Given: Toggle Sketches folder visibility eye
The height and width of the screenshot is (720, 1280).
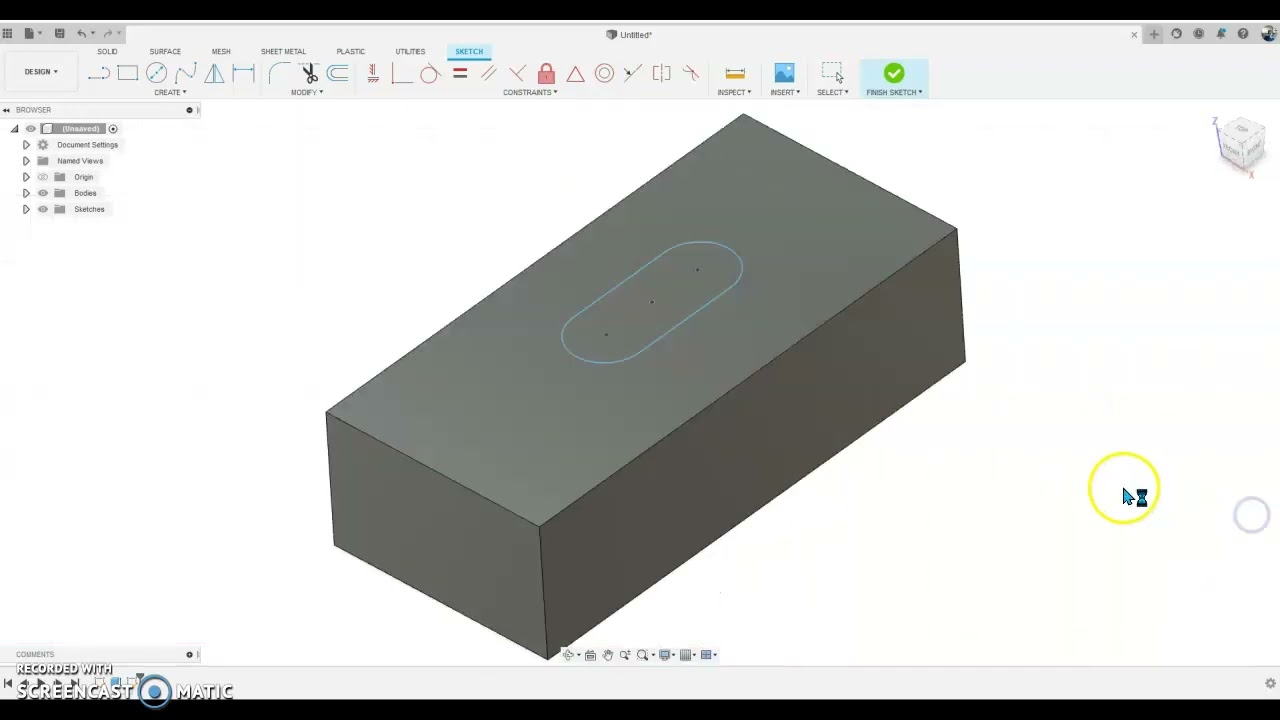Looking at the screenshot, I should [43, 209].
